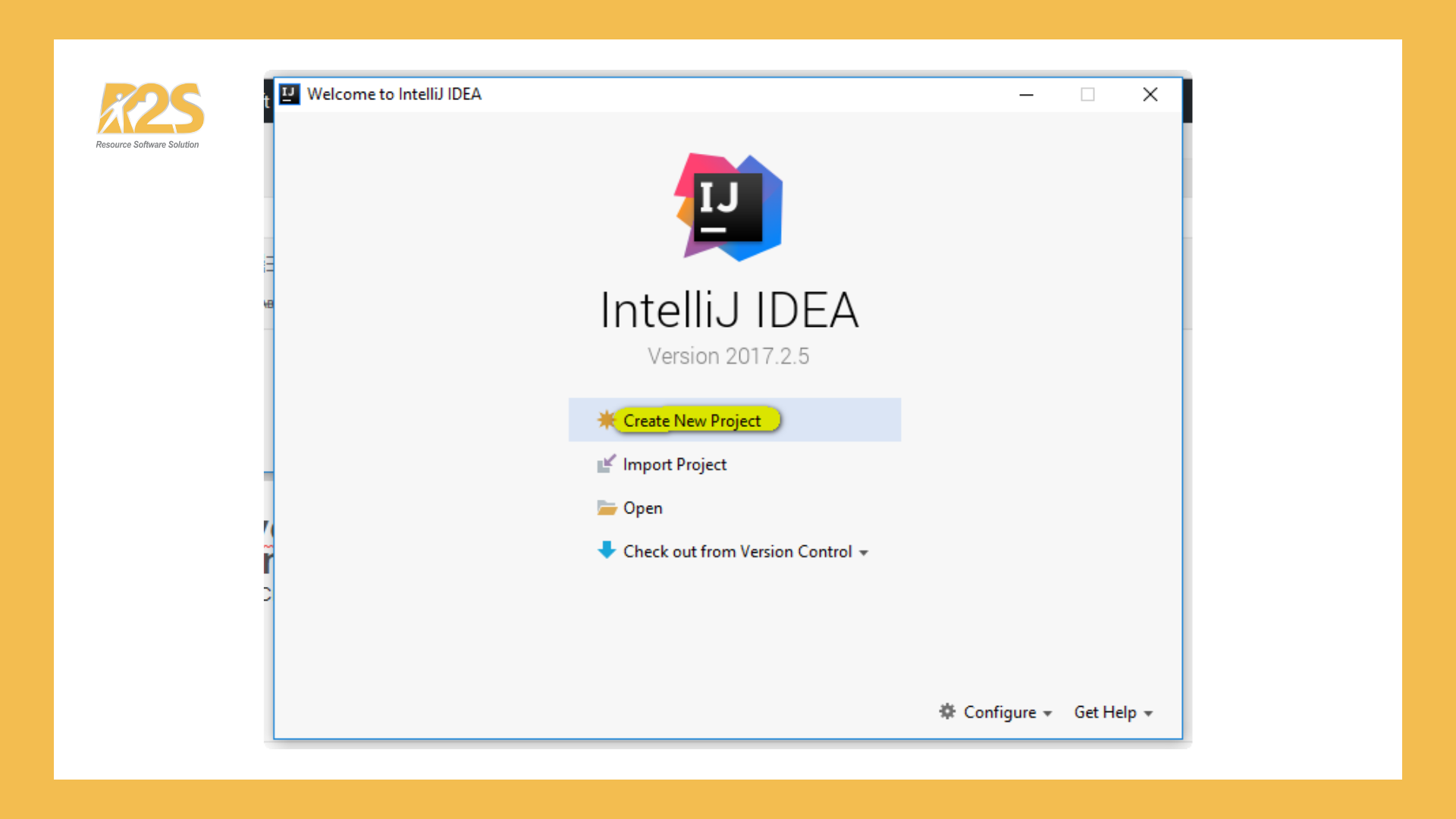The width and height of the screenshot is (1456, 819).
Task: Click the Import Project arrow icon
Action: click(606, 463)
